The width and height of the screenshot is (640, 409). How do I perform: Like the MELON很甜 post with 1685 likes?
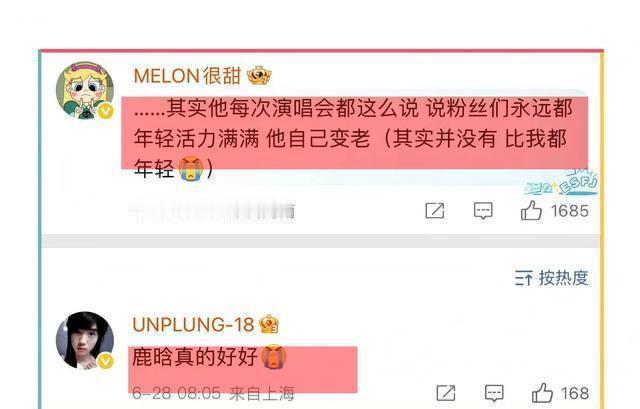531,211
